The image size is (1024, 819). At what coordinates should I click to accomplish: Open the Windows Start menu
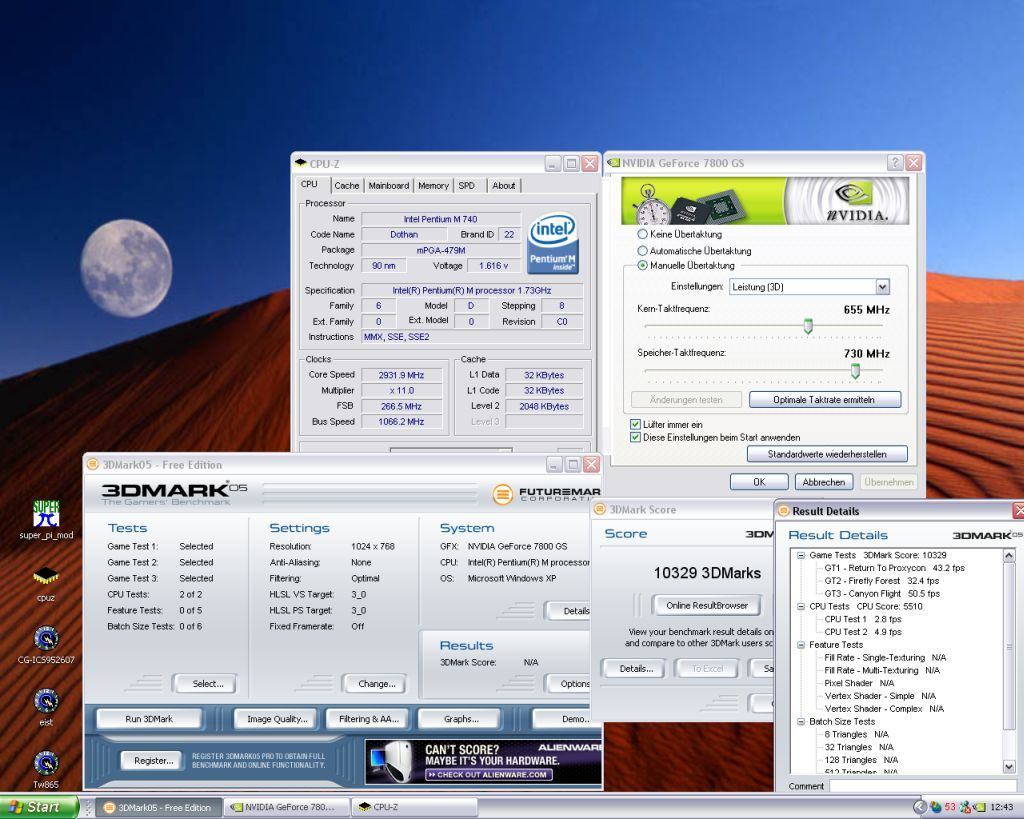(x=38, y=807)
